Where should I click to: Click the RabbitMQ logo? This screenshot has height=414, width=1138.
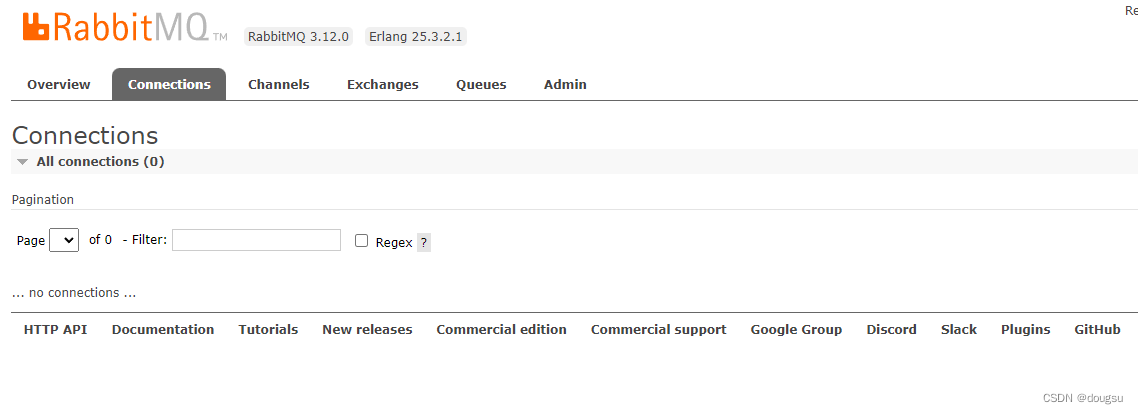(125, 27)
